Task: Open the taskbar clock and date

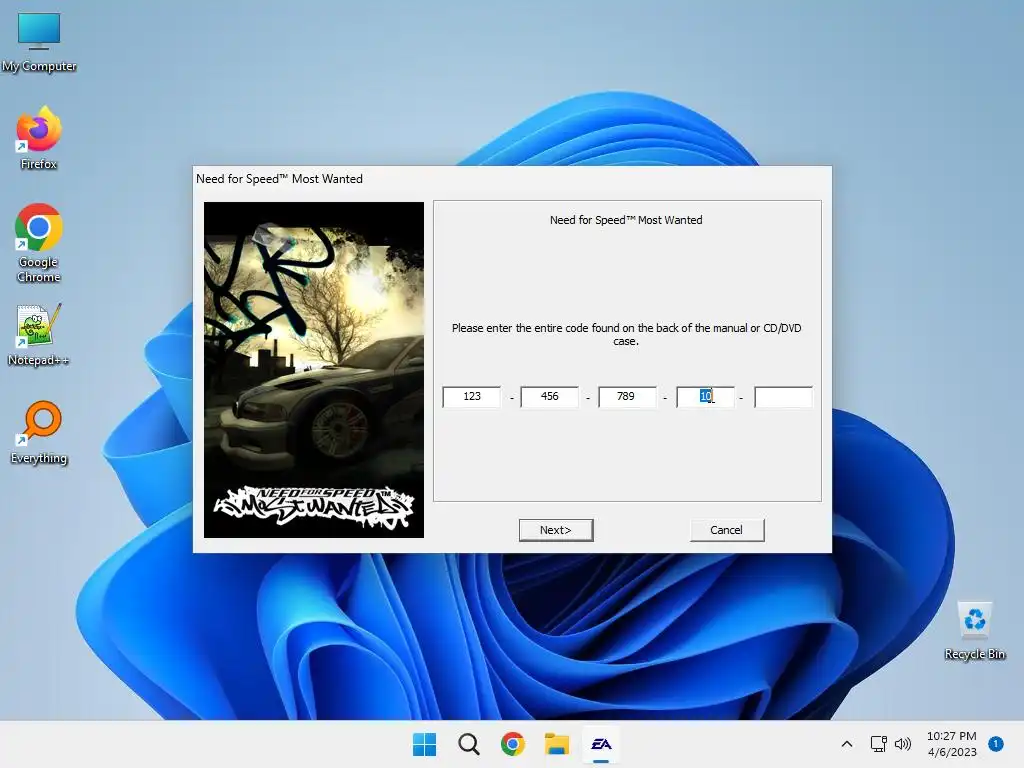Action: [x=952, y=744]
